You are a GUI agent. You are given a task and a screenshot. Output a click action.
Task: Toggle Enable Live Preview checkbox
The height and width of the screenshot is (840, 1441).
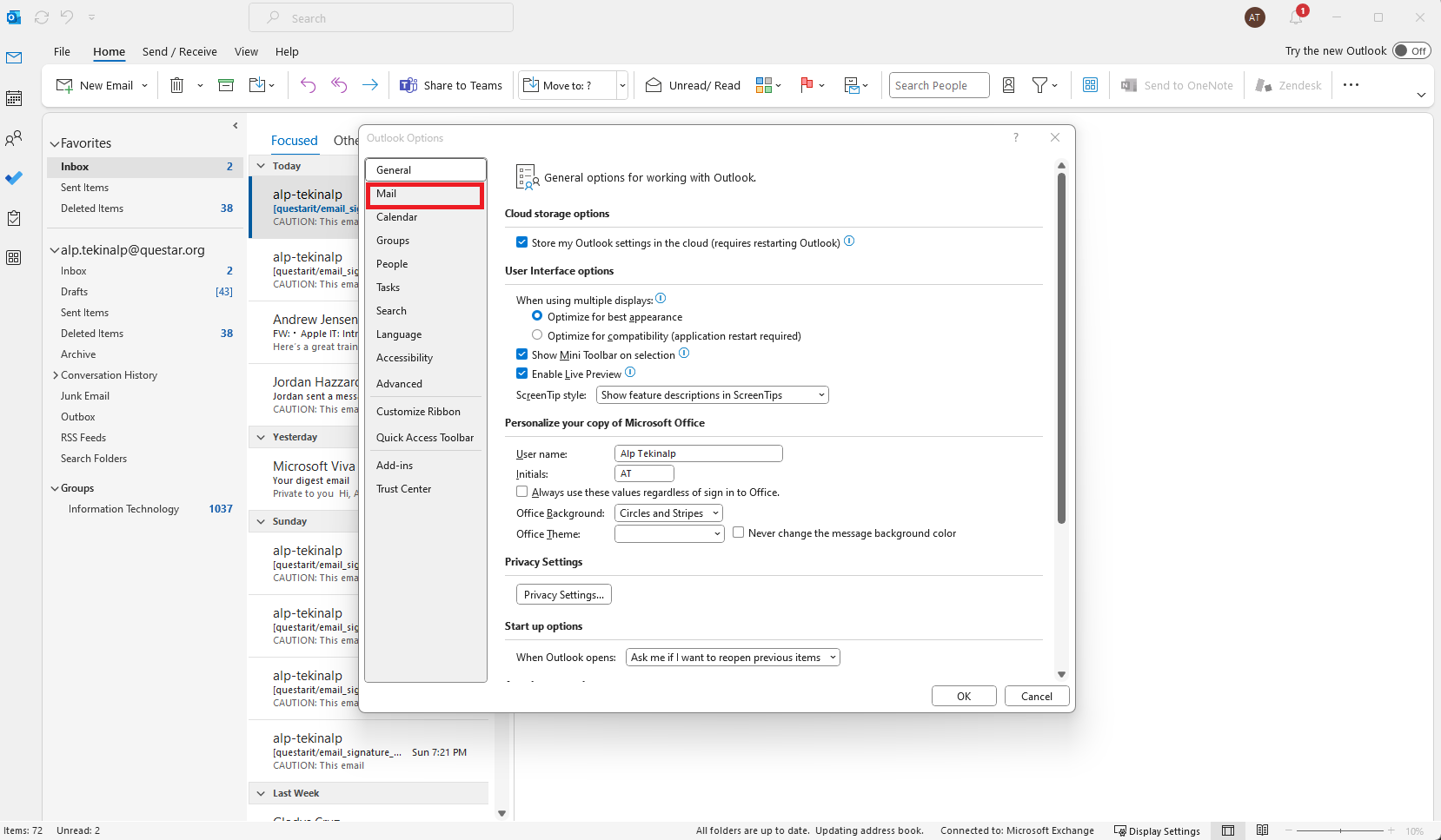tap(521, 374)
